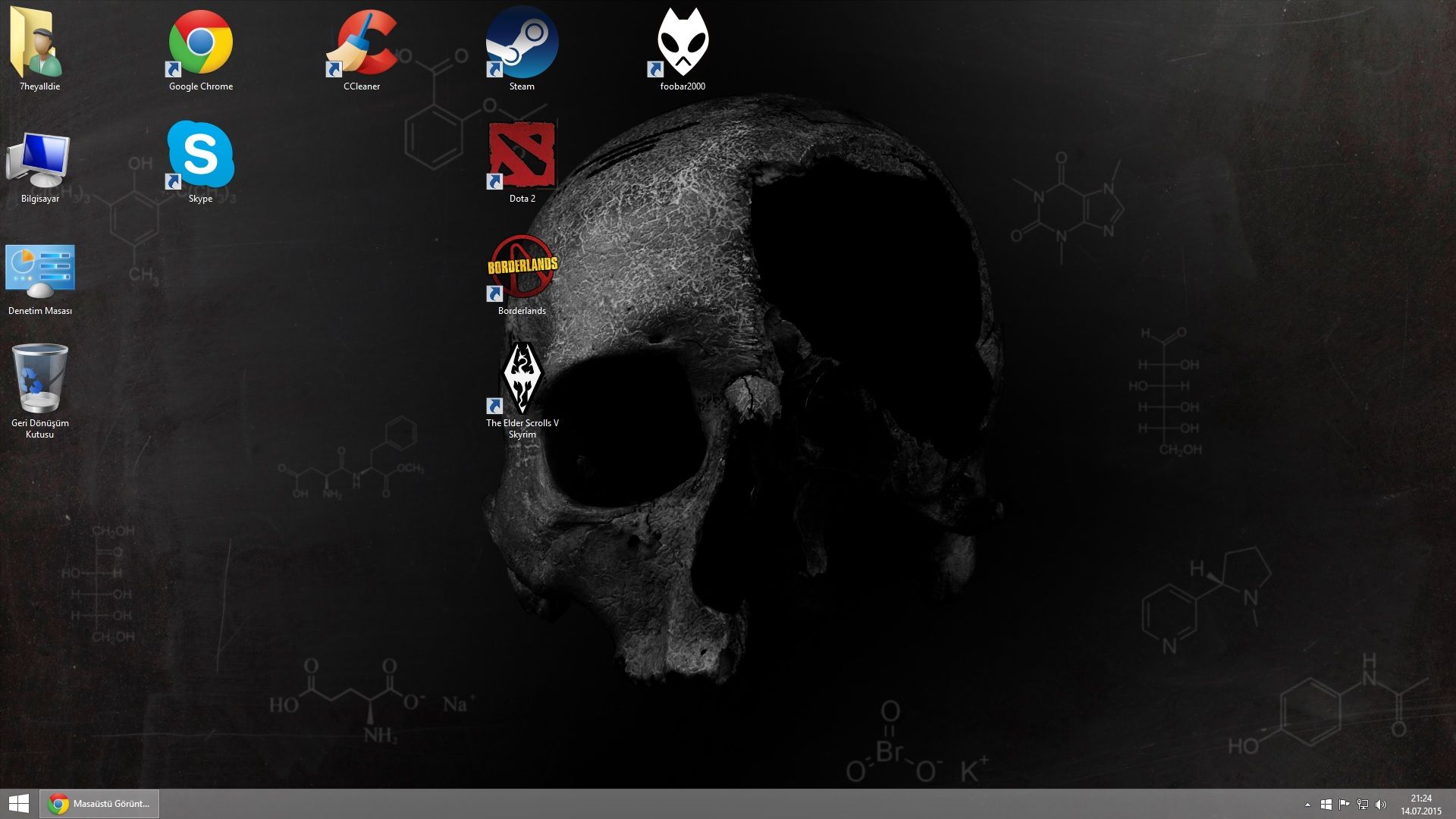Open Google Chrome from the desktop
Viewport: 1456px width, 819px height.
click(x=199, y=42)
